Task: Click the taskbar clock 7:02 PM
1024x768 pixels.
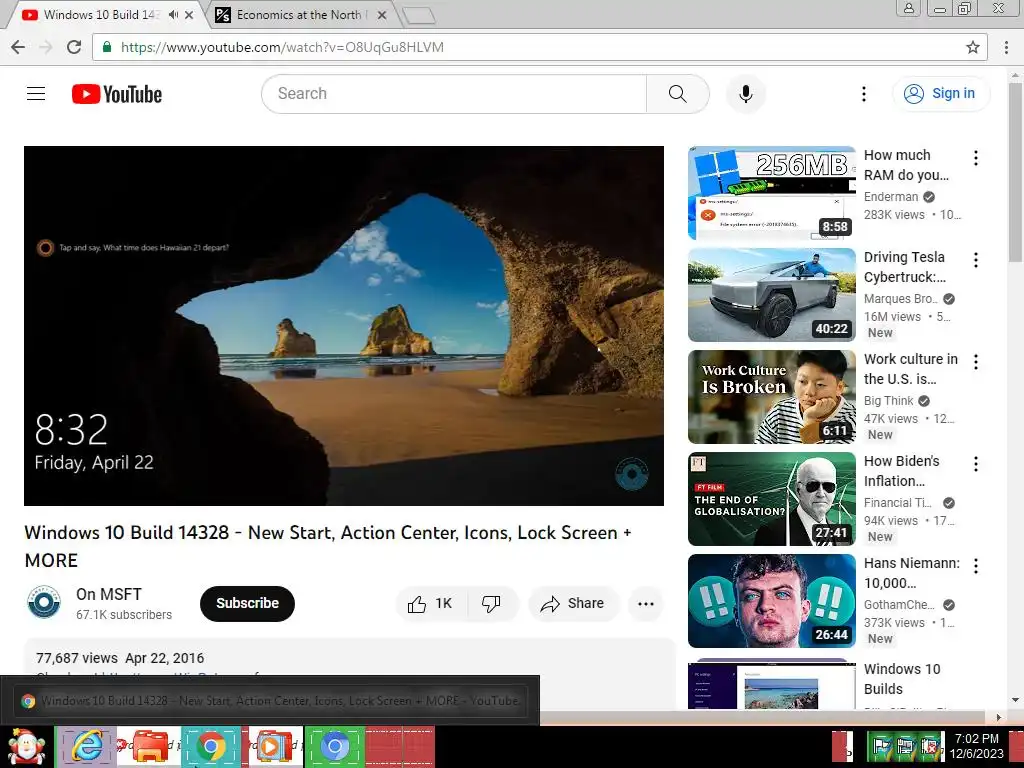Action: (x=976, y=739)
